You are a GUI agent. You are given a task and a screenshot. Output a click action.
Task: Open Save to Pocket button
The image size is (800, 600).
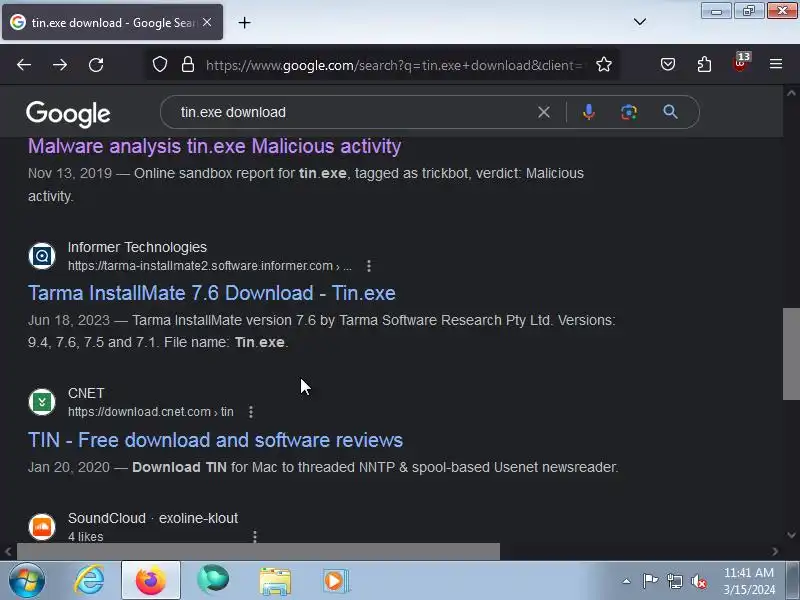[x=668, y=64]
